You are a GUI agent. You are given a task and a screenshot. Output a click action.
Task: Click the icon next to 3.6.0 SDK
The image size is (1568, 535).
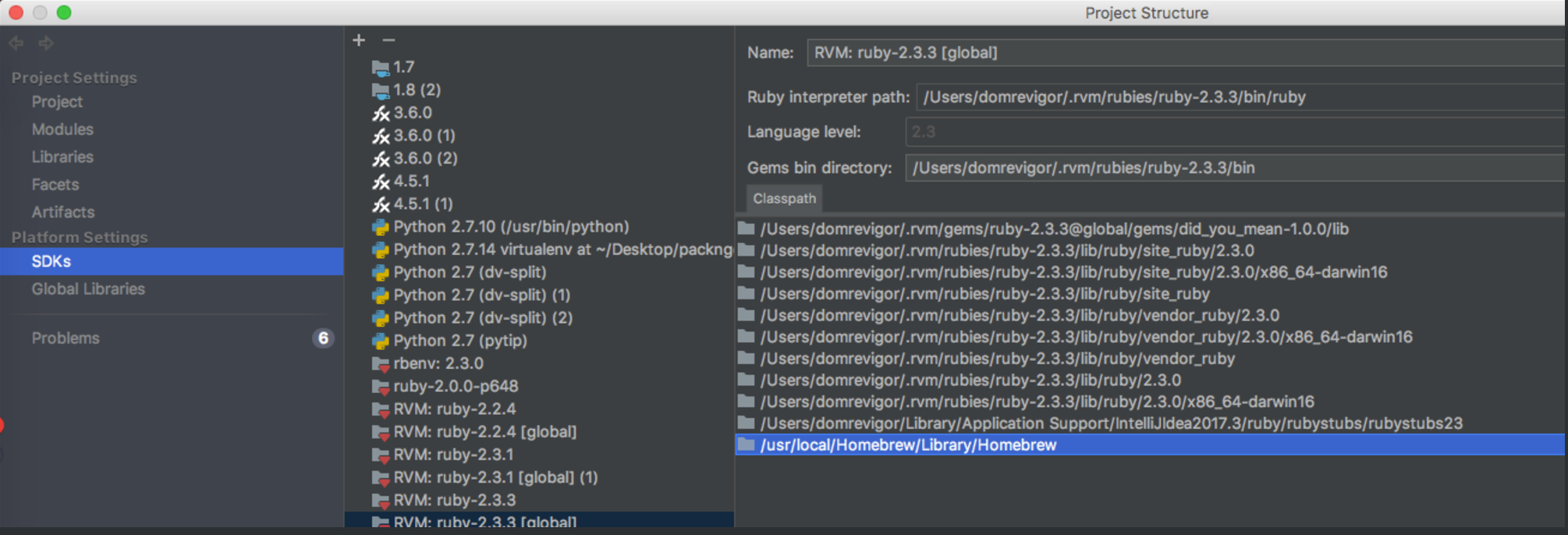(381, 113)
